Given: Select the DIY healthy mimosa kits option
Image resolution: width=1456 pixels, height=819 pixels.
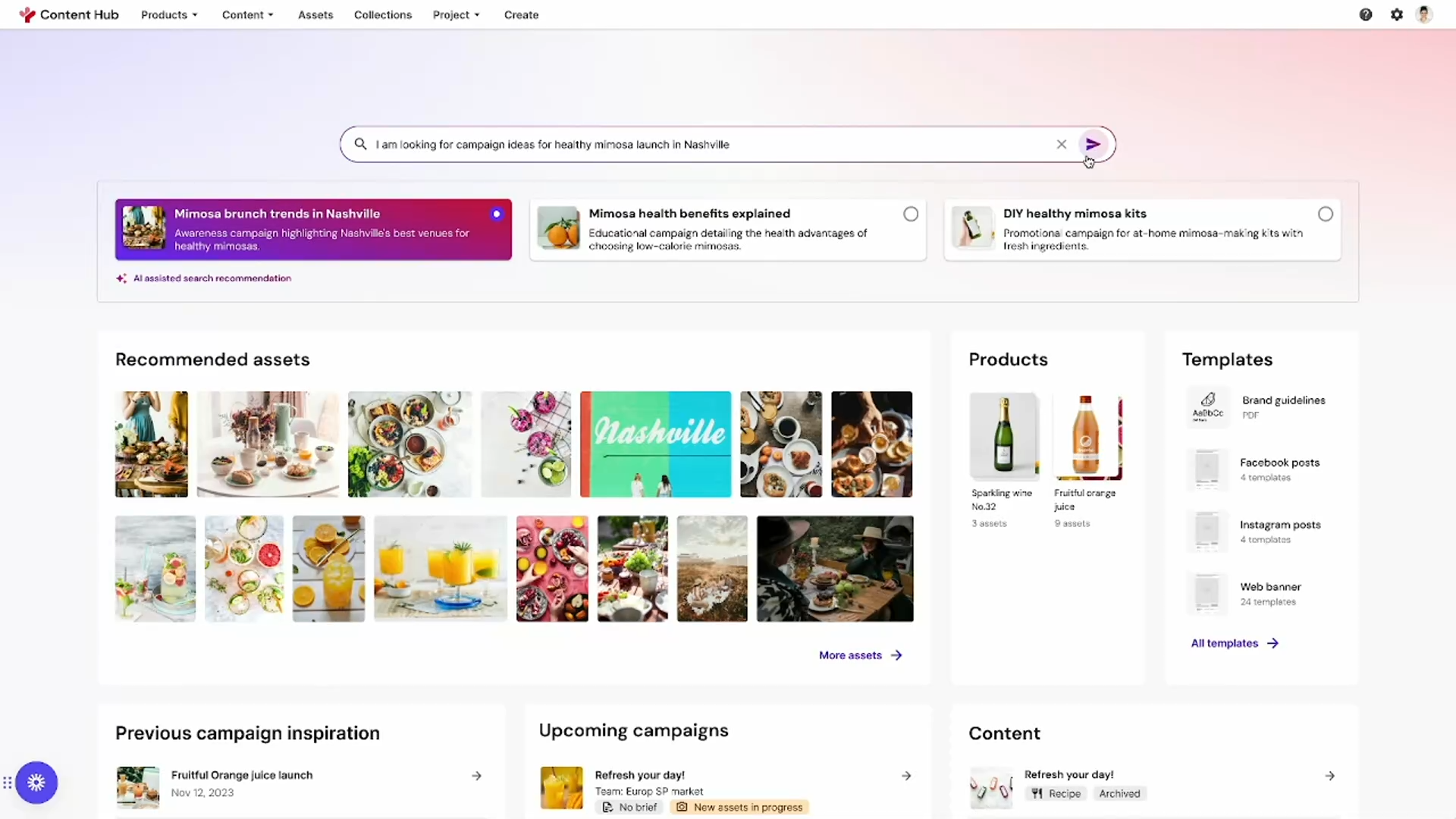Looking at the screenshot, I should point(1325,214).
